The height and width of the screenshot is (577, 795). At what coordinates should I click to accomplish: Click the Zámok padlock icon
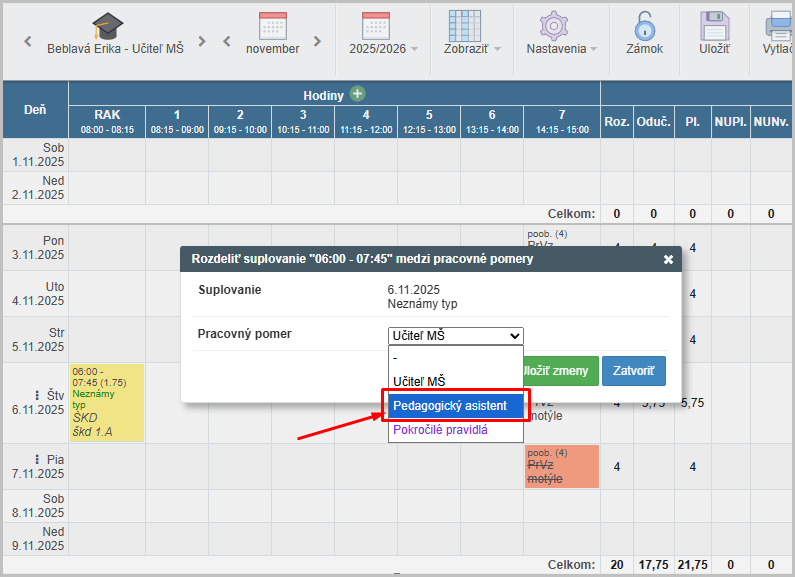[x=644, y=26]
